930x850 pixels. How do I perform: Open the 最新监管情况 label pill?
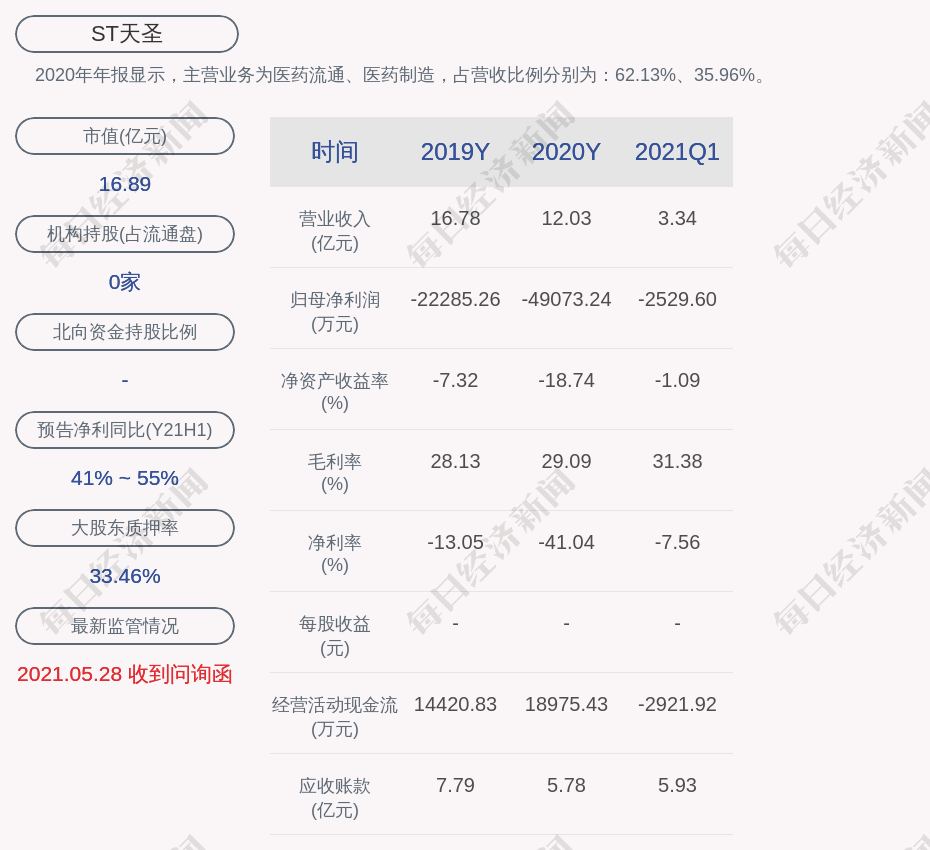point(125,626)
